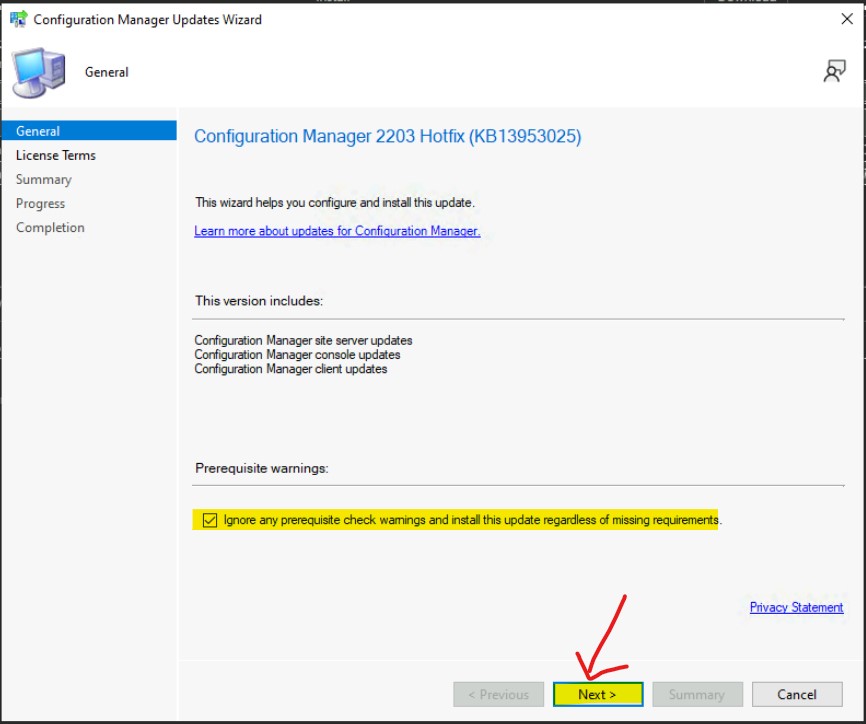866x724 pixels.
Task: Close the Configuration Manager Updates Wizard window
Action: coord(847,19)
